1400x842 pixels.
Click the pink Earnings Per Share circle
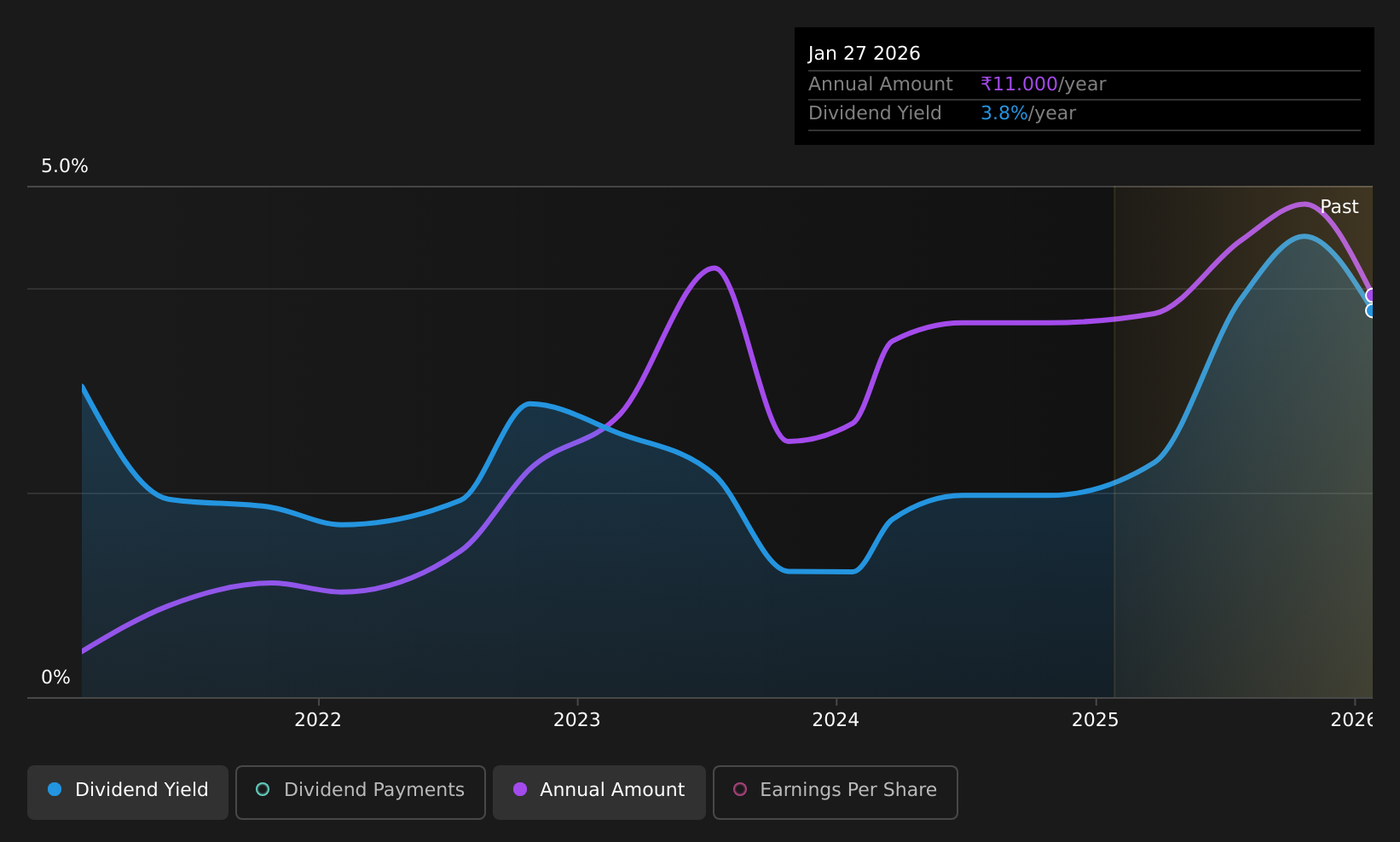click(x=740, y=789)
